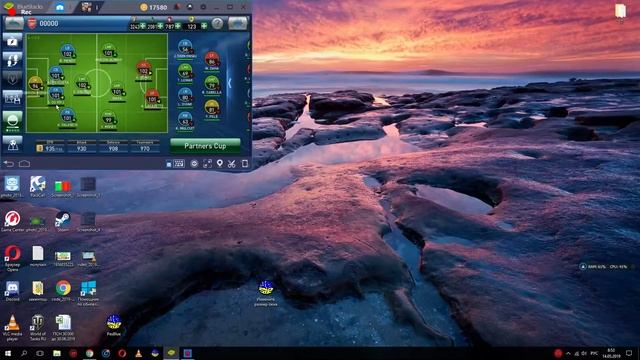Click the Arsenal club crest
640x360 pixels.
[x=32, y=24]
